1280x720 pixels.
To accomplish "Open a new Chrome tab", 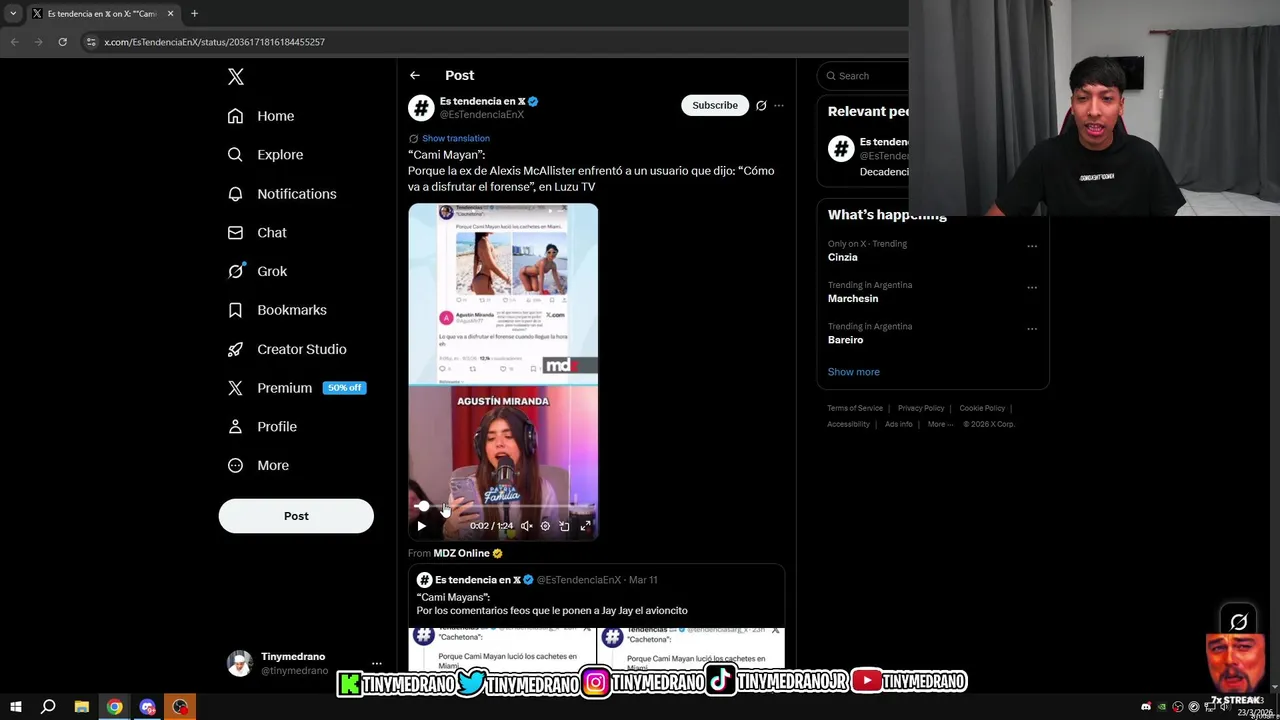I will pyautogui.click(x=194, y=14).
